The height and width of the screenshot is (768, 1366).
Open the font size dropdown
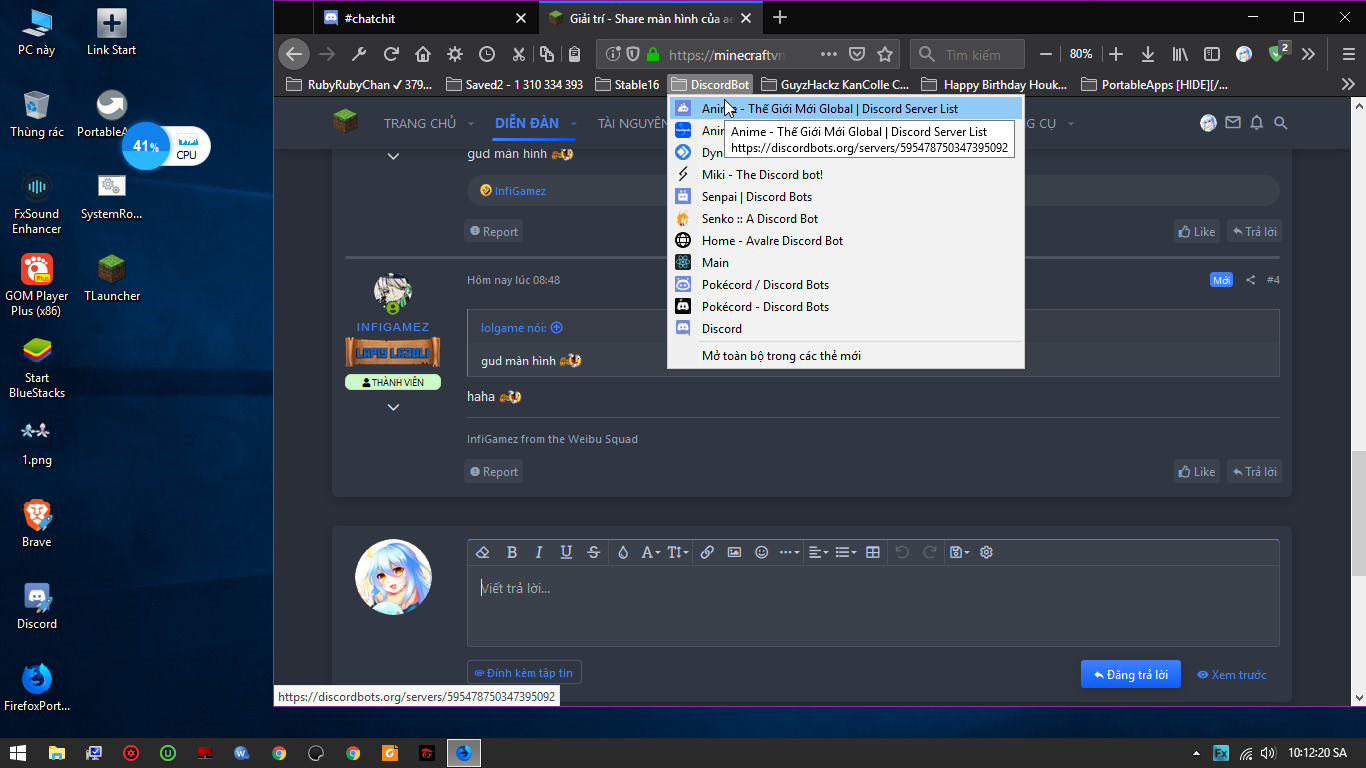pos(678,552)
